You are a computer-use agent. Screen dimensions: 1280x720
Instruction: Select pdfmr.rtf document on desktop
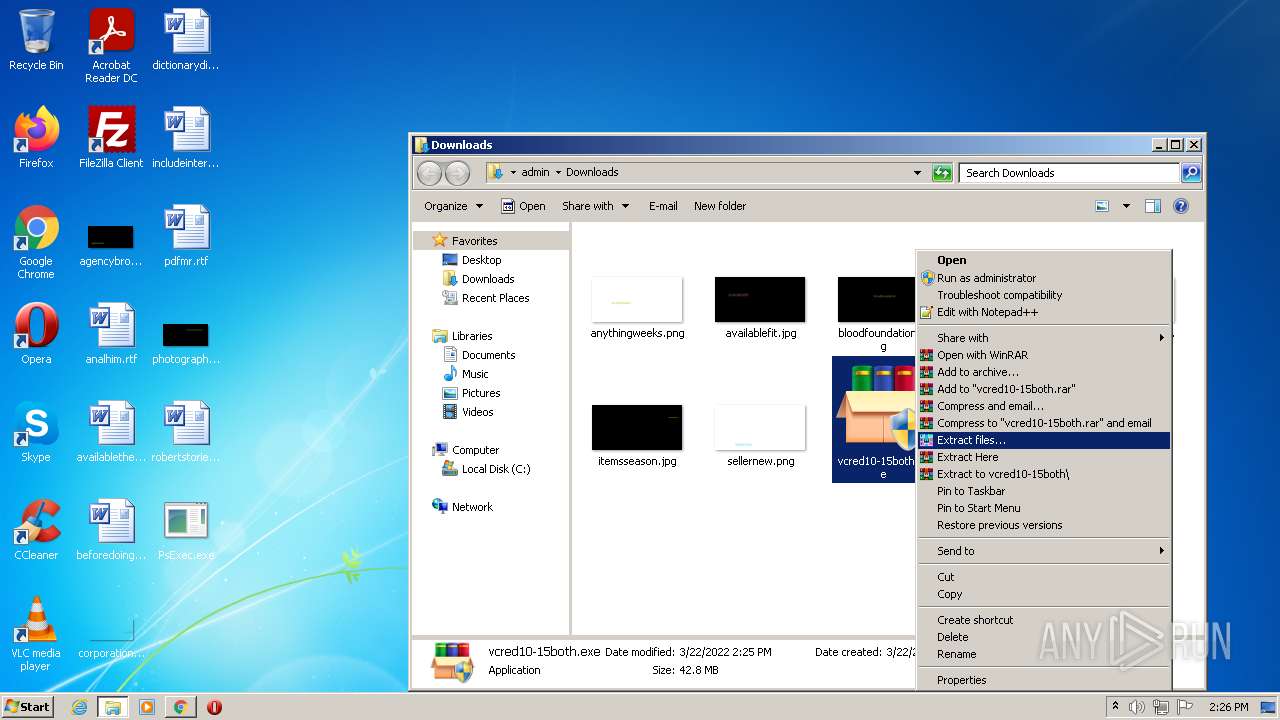pyautogui.click(x=186, y=235)
